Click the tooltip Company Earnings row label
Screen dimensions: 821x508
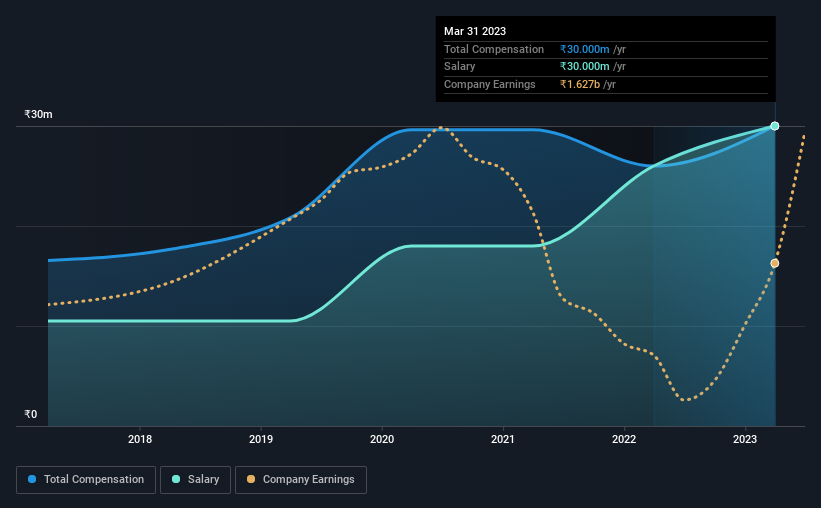[490, 84]
